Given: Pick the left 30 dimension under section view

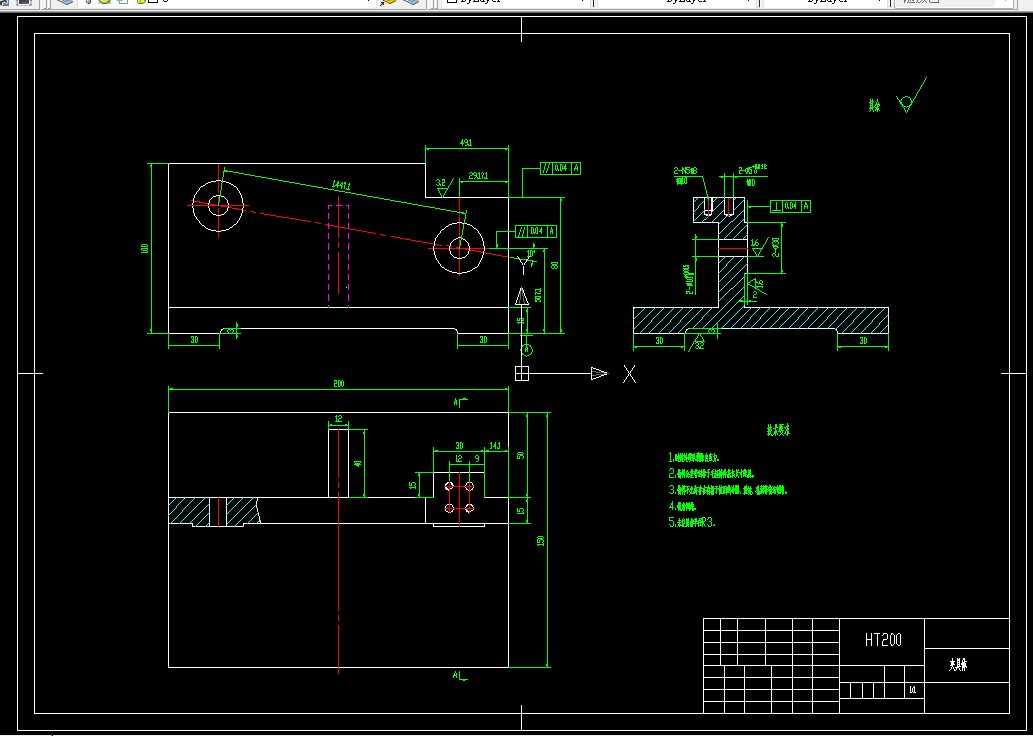Looking at the screenshot, I should [659, 341].
